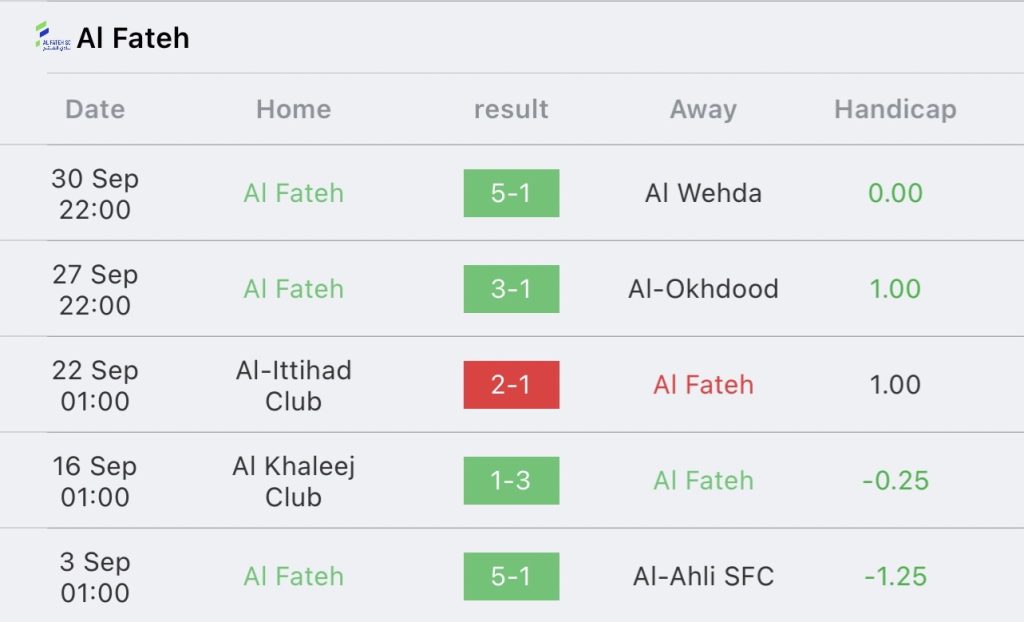Open the 5-1 result against Al Wehda
The image size is (1024, 622).
point(511,193)
